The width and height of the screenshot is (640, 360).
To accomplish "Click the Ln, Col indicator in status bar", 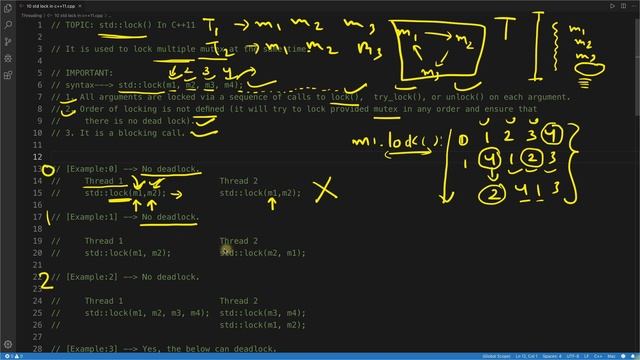I will [x=527, y=356].
